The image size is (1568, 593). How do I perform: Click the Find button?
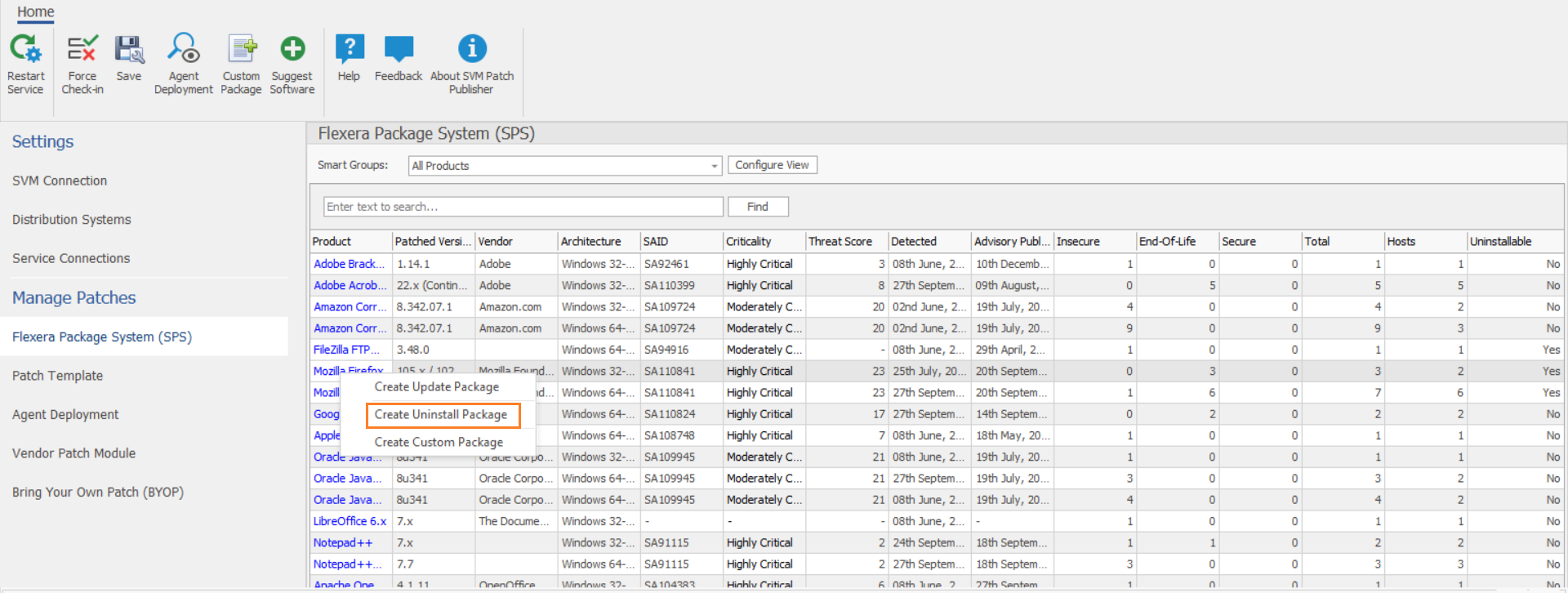757,207
